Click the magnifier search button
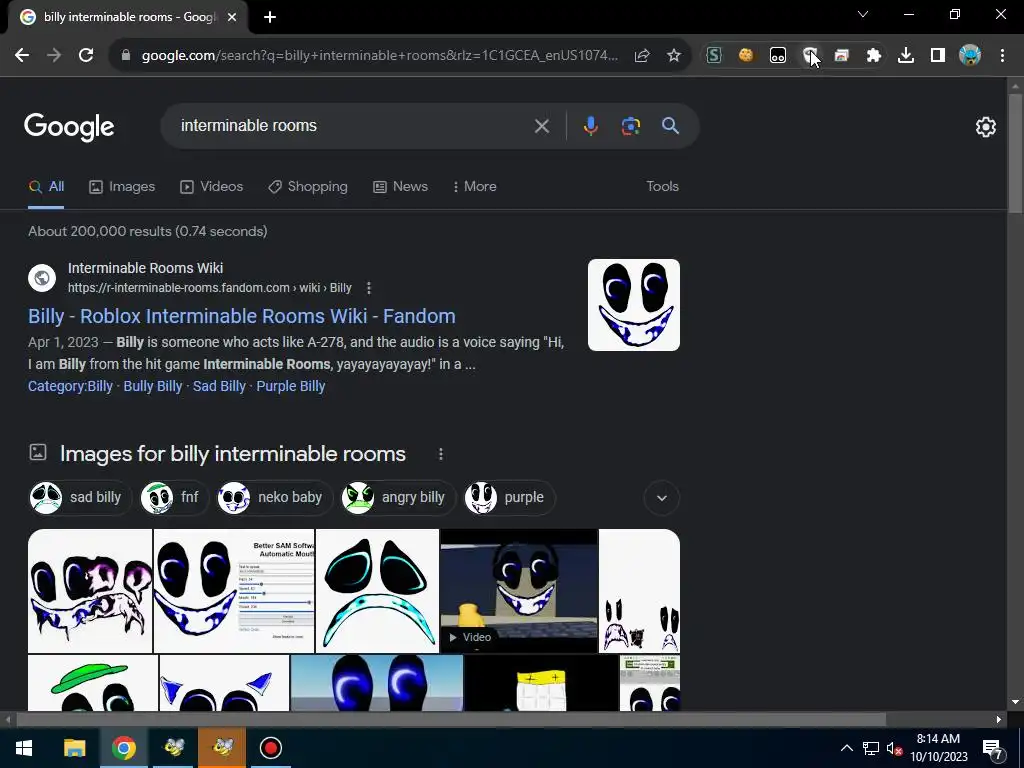The width and height of the screenshot is (1024, 768). [x=670, y=125]
